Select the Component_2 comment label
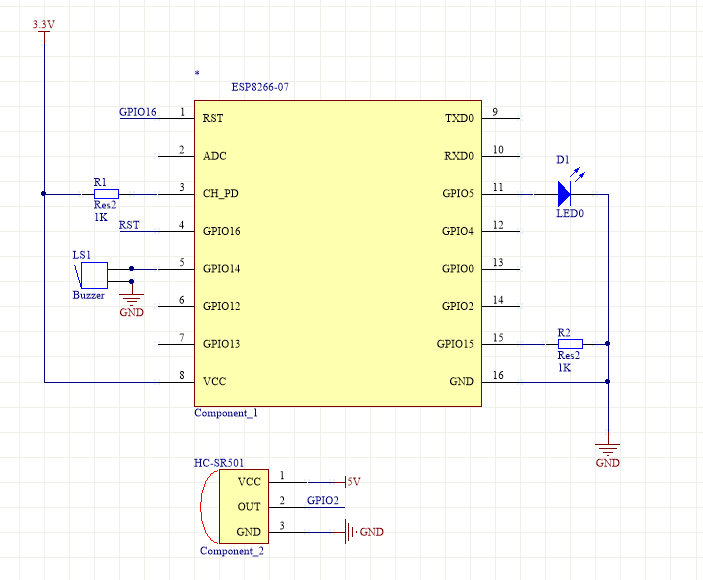This screenshot has height=580, width=703. [x=232, y=551]
